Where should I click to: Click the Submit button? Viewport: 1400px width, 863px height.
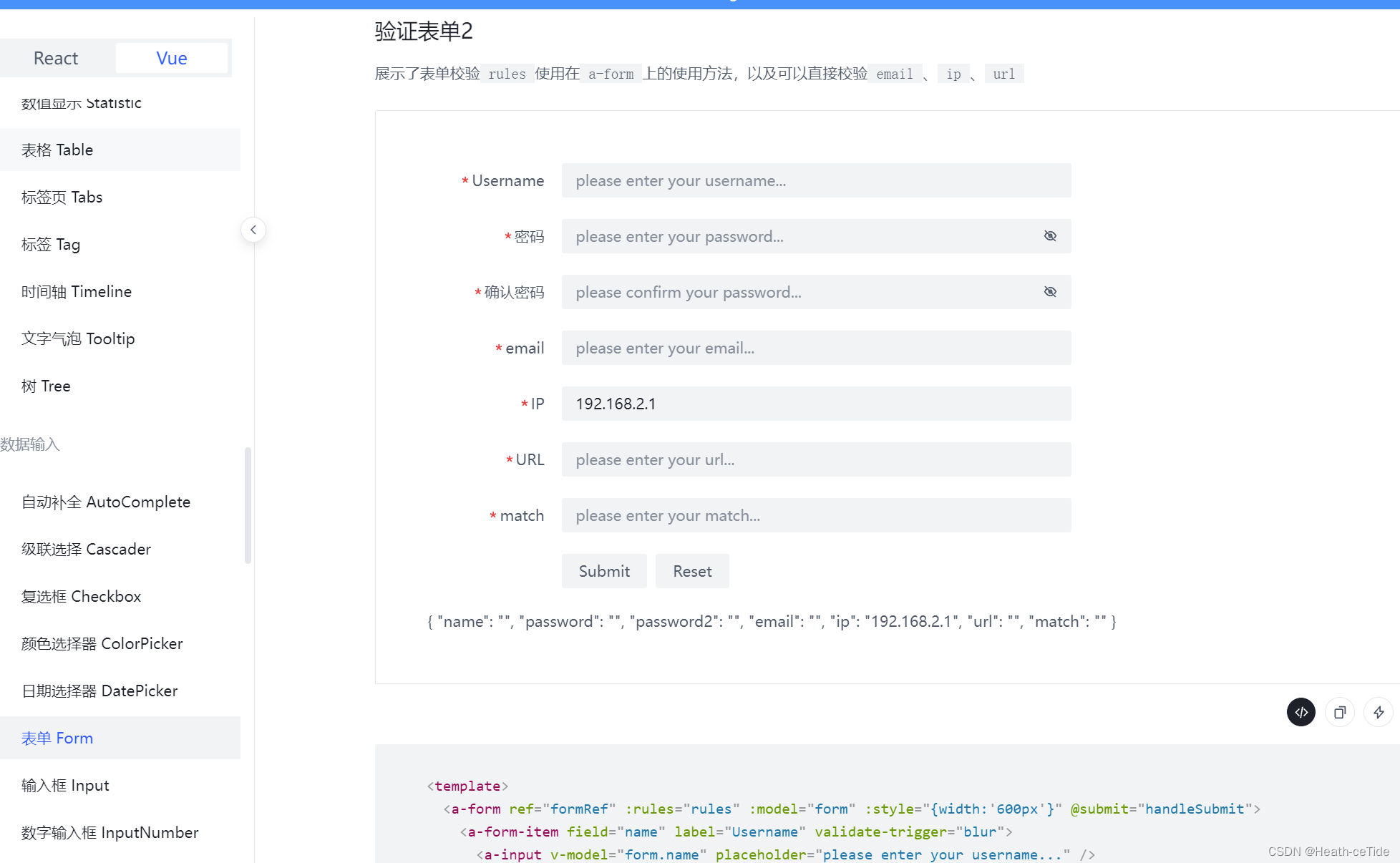click(604, 571)
